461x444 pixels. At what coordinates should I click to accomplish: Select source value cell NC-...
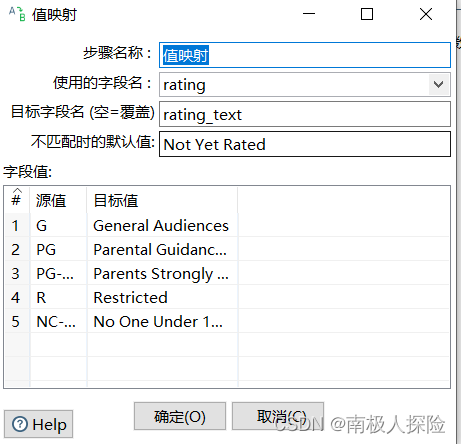point(58,321)
